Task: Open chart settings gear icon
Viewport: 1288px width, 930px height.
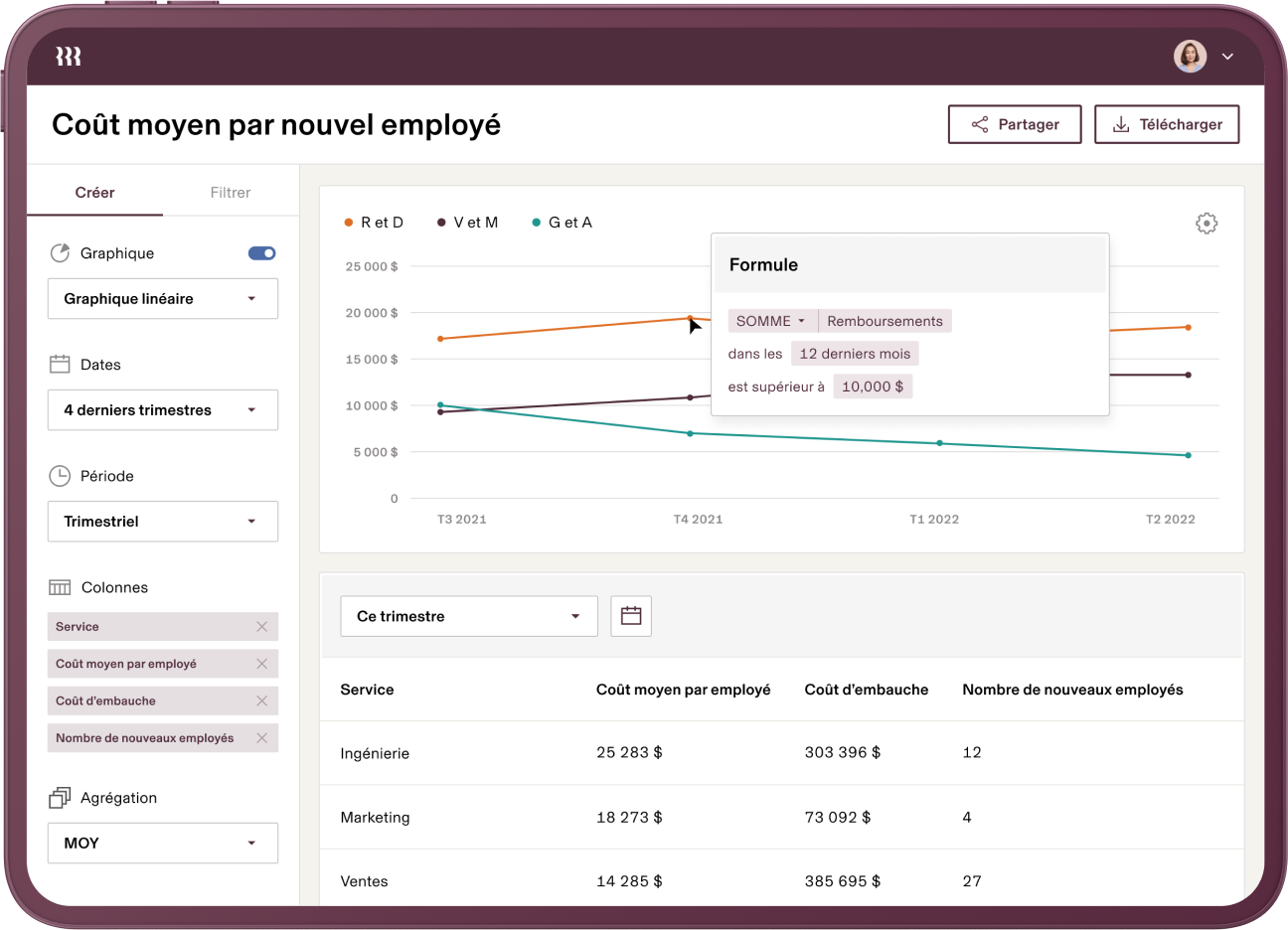Action: click(x=1206, y=224)
